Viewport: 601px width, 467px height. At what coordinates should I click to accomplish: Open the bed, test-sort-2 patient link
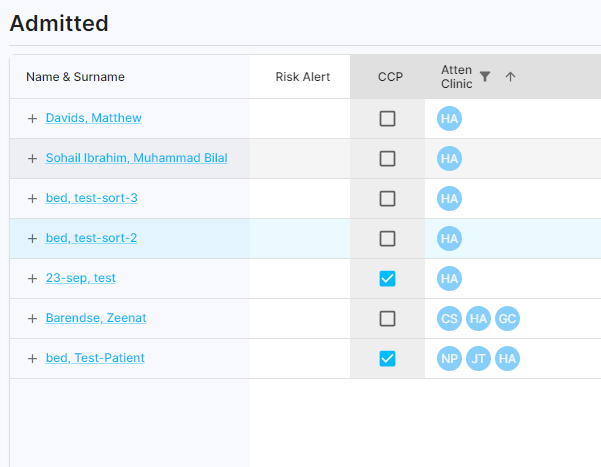coord(92,238)
